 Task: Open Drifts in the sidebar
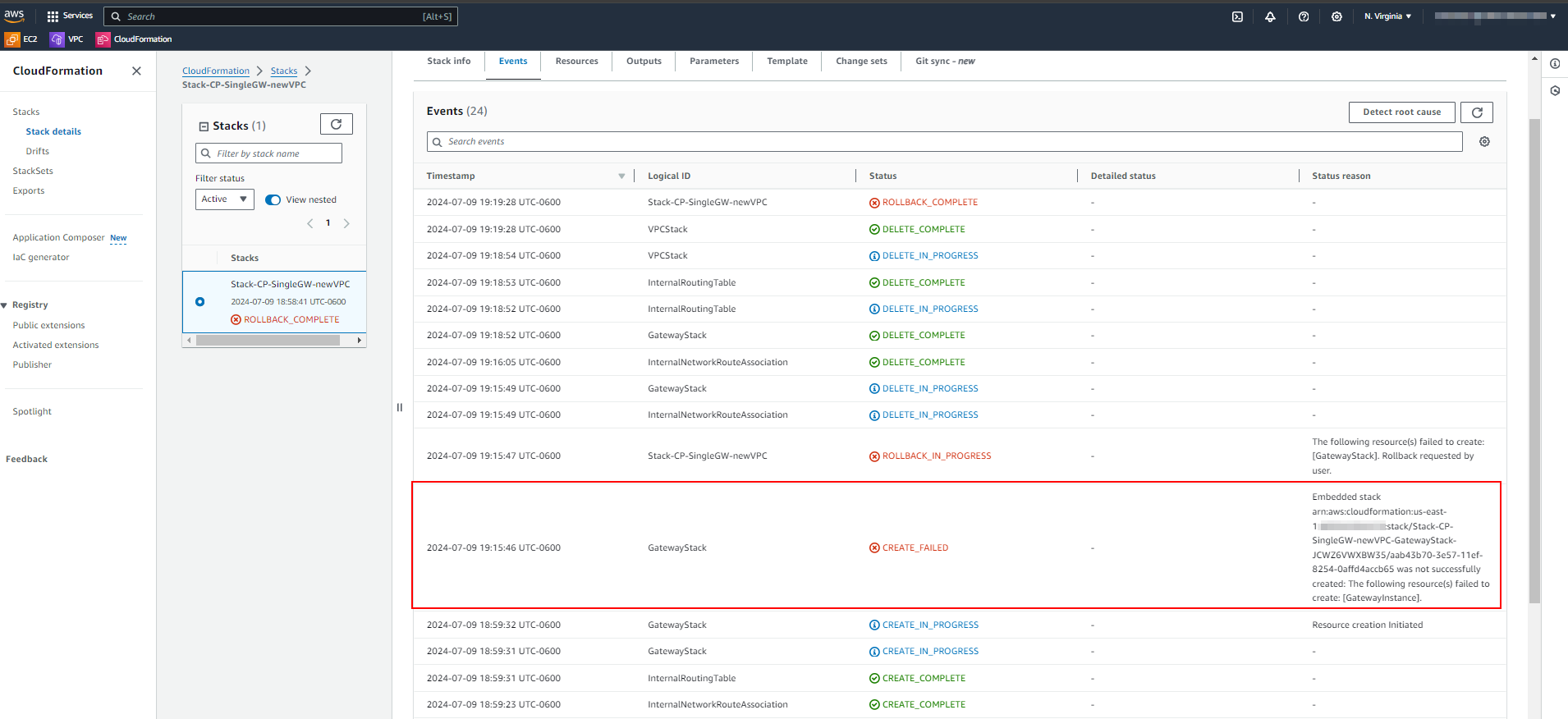click(x=38, y=152)
